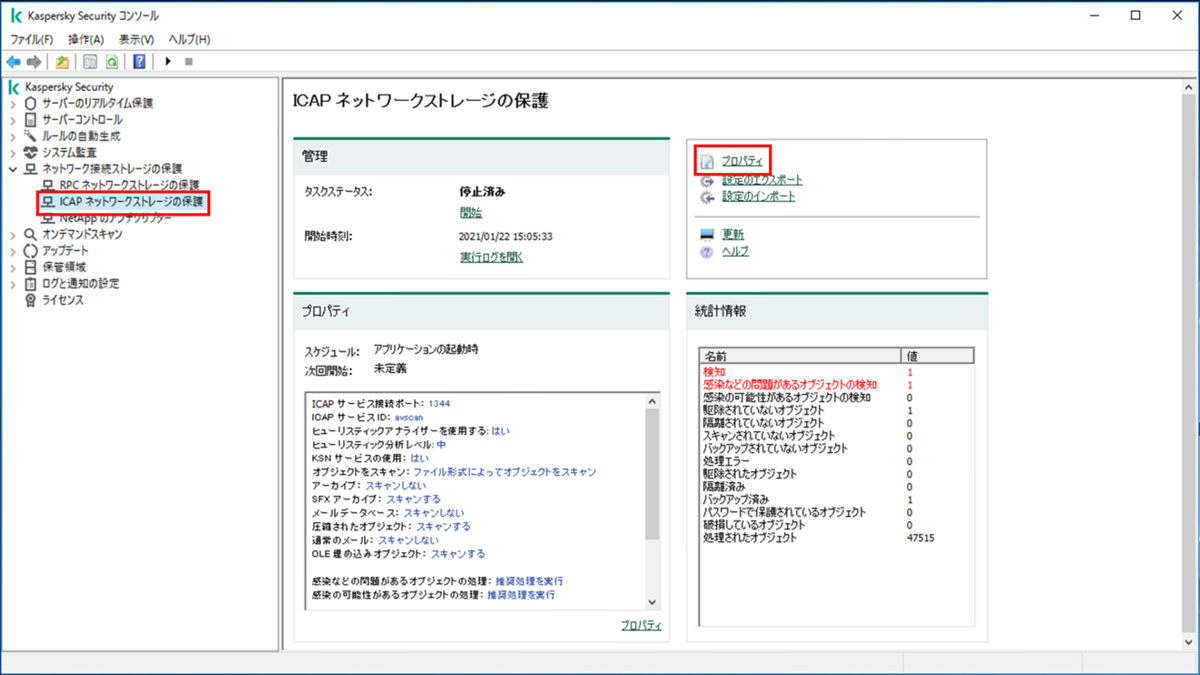Click the 名前 column header in statistics
Image resolution: width=1200 pixels, height=675 pixels.
point(800,356)
